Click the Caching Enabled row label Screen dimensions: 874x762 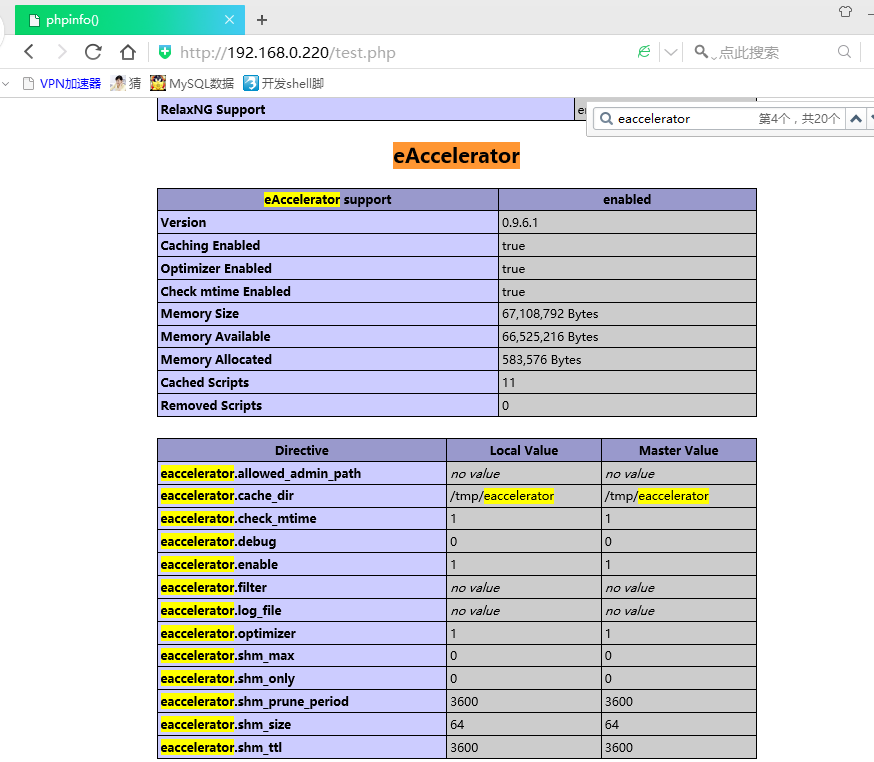tap(210, 245)
